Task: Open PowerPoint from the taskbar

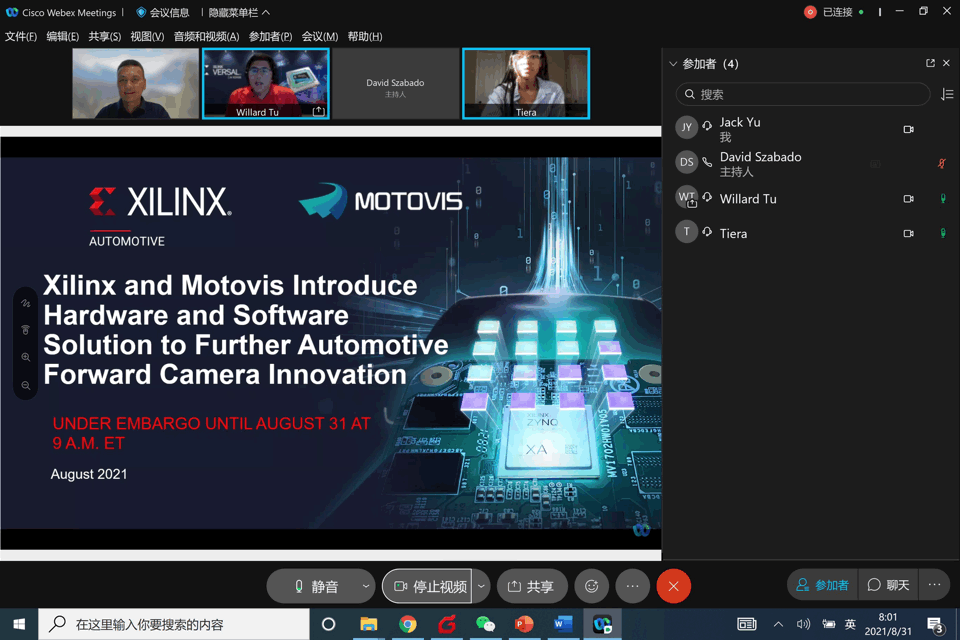Action: click(524, 624)
